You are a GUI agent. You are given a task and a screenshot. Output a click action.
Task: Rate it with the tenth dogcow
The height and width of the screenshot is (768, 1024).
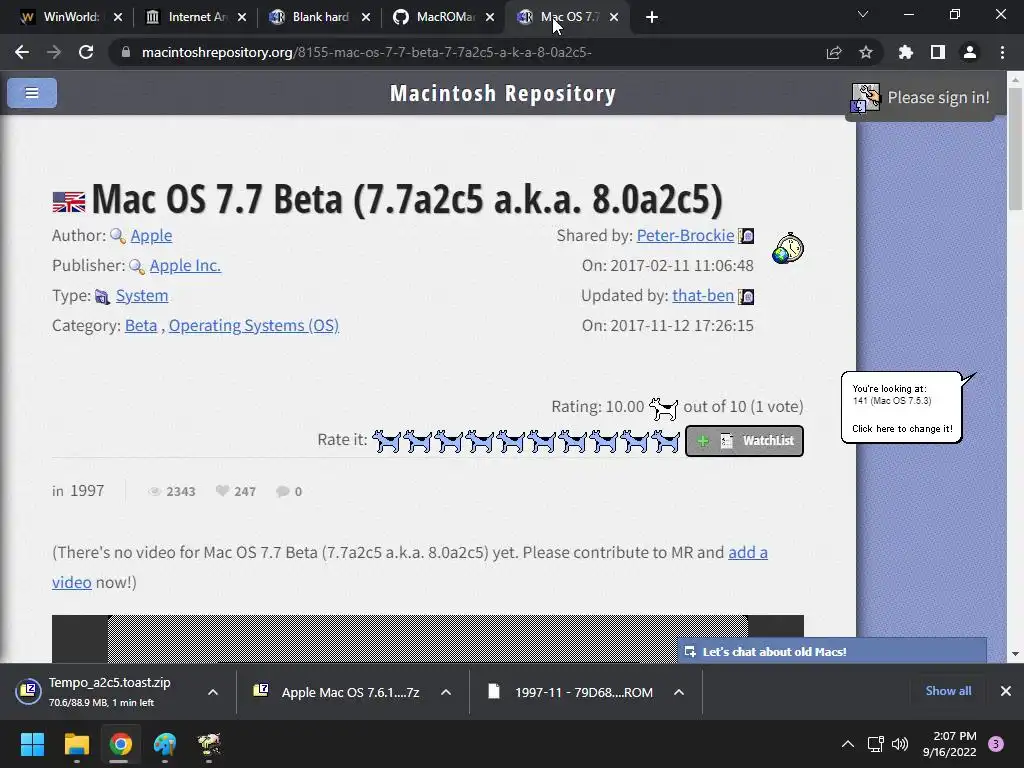point(665,441)
